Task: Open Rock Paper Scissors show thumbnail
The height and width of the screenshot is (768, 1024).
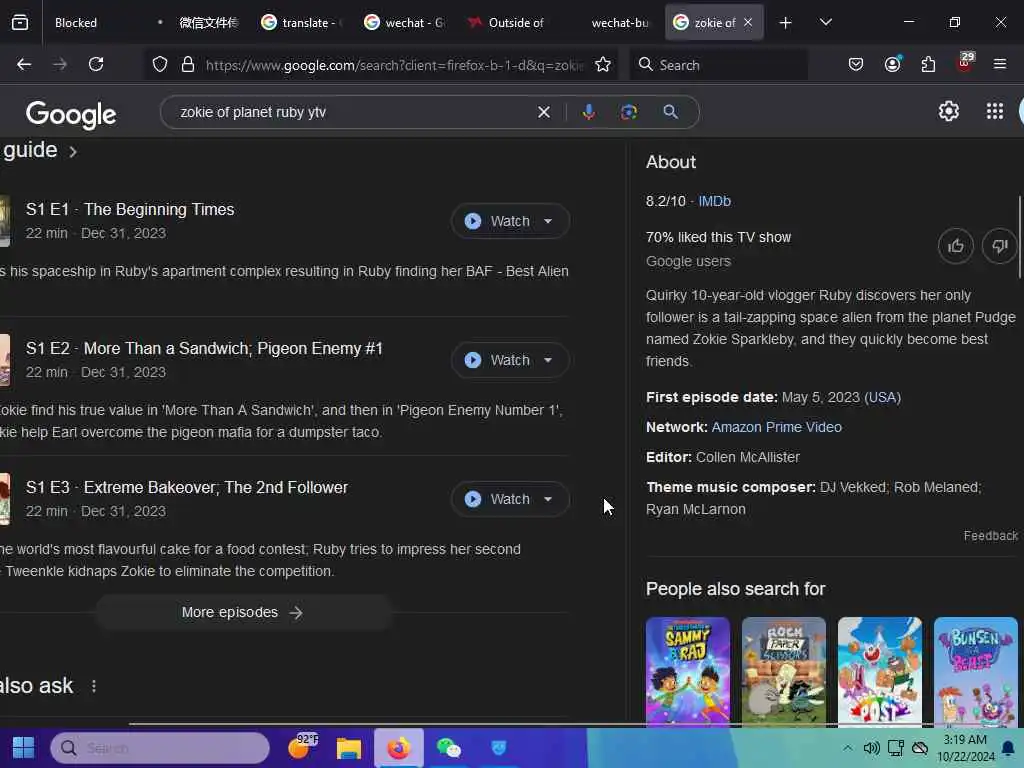Action: tap(784, 671)
